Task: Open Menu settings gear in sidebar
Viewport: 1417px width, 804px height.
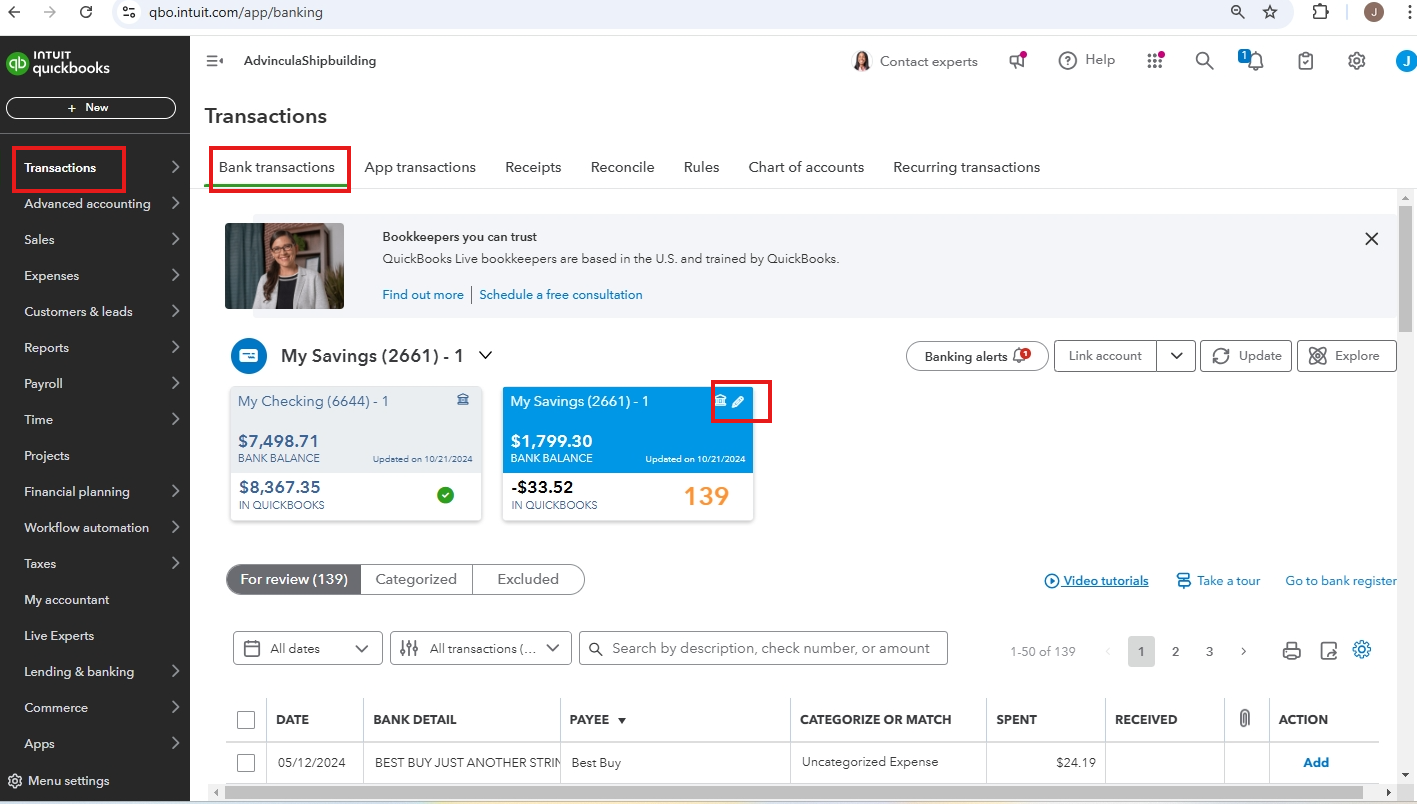Action: click(15, 781)
